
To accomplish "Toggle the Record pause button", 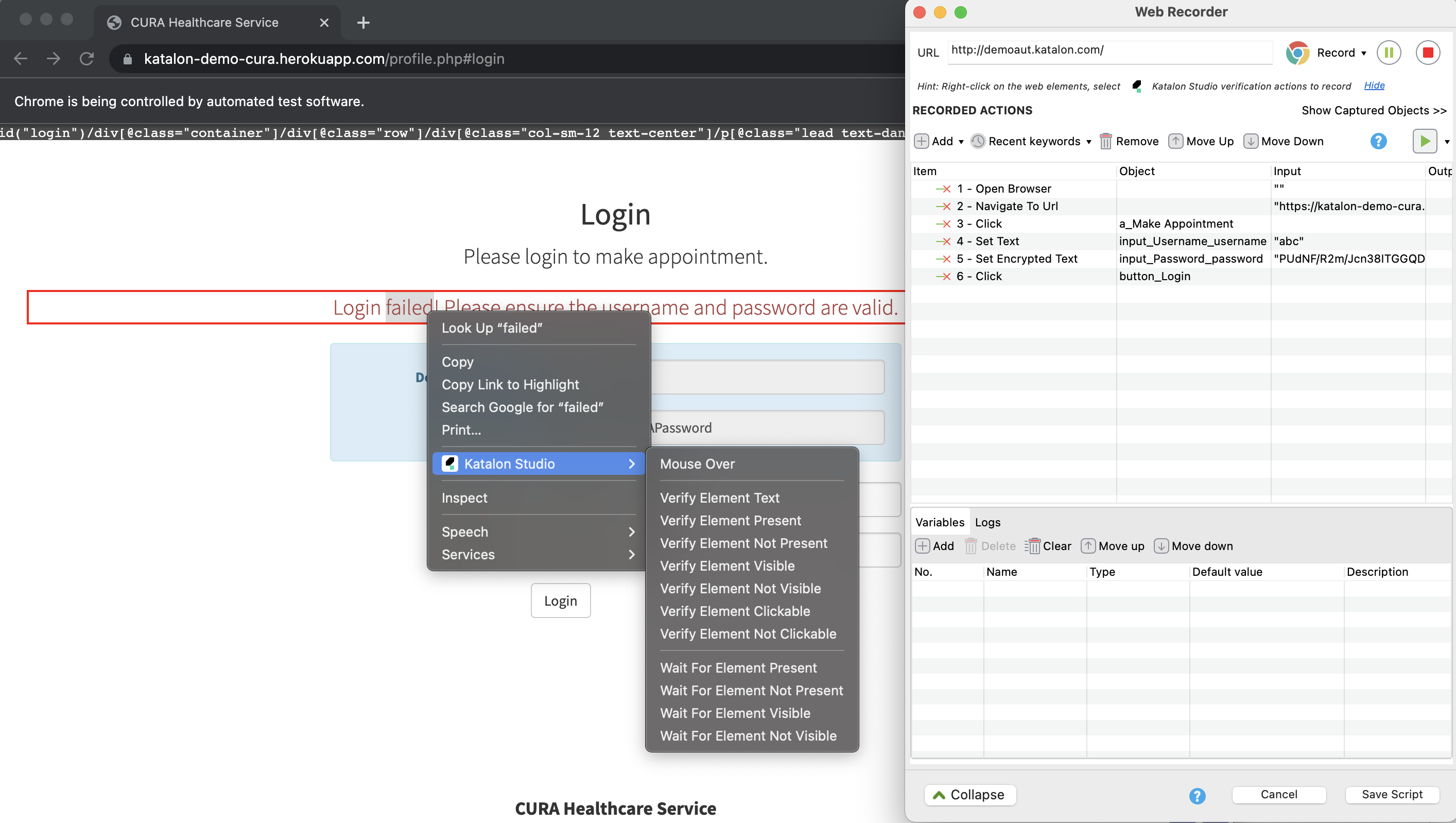I will coord(1390,50).
